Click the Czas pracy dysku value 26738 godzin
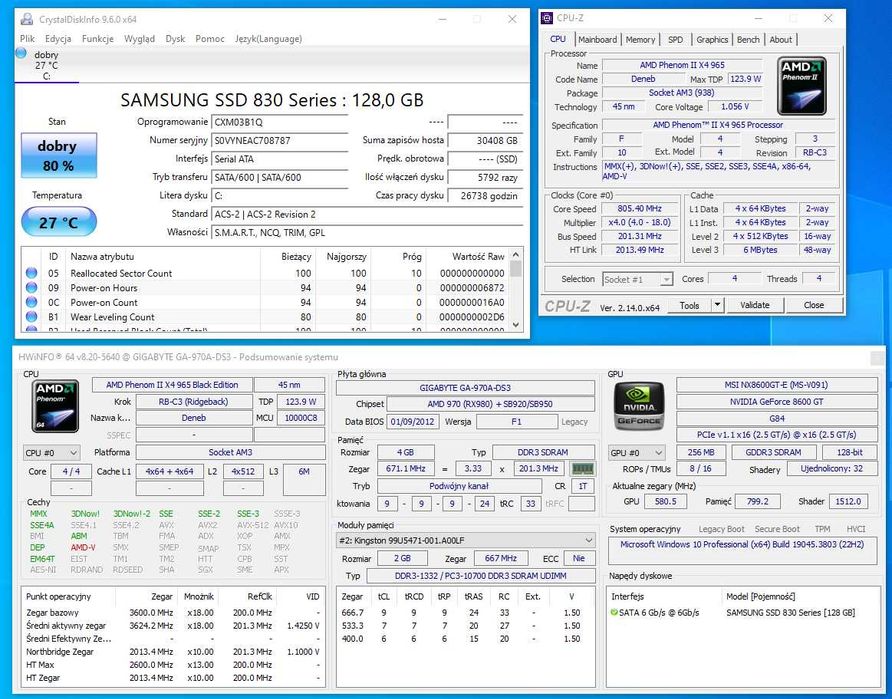This screenshot has width=892, height=699. click(485, 196)
